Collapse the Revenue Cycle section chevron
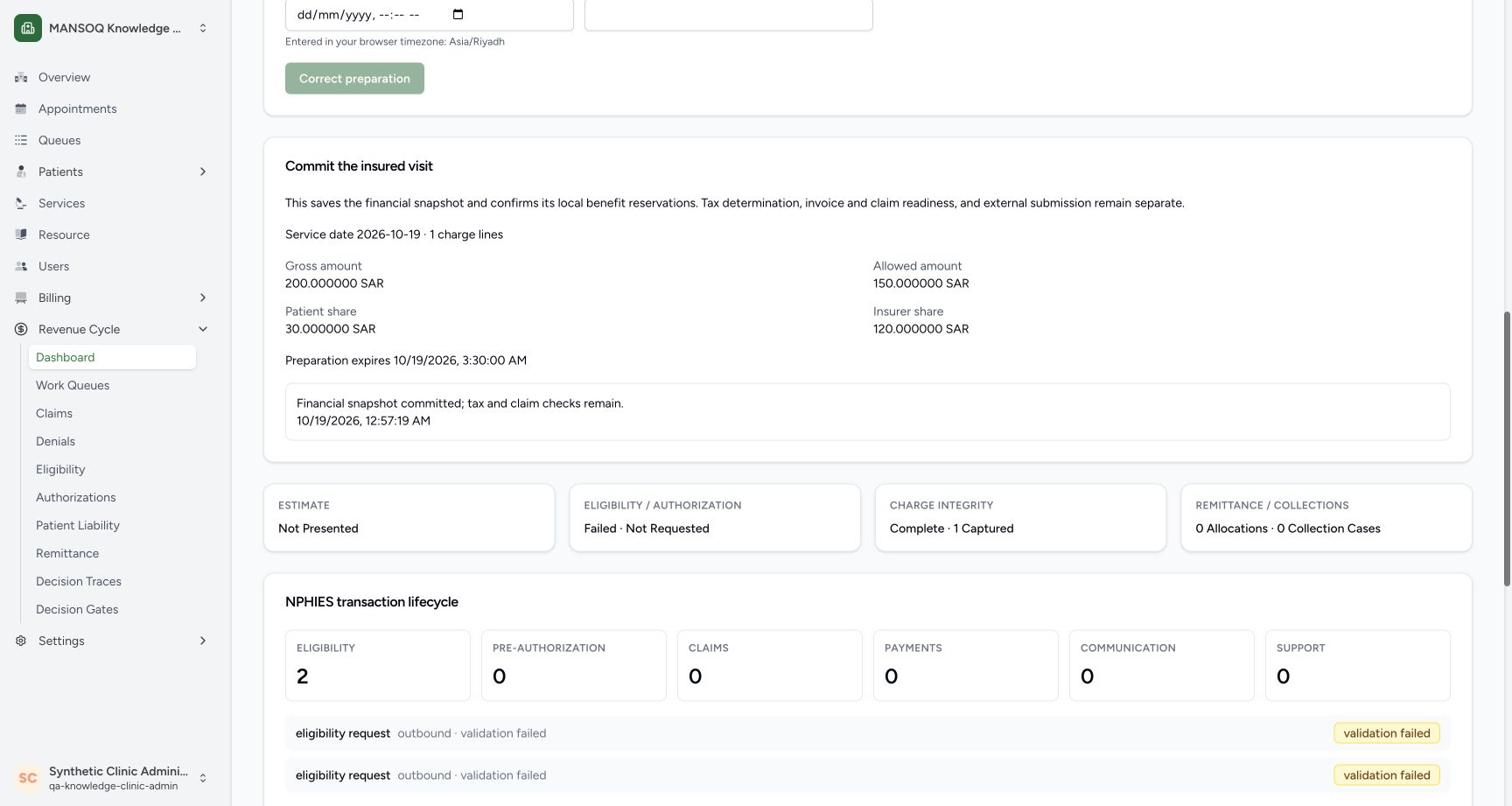 [x=203, y=329]
